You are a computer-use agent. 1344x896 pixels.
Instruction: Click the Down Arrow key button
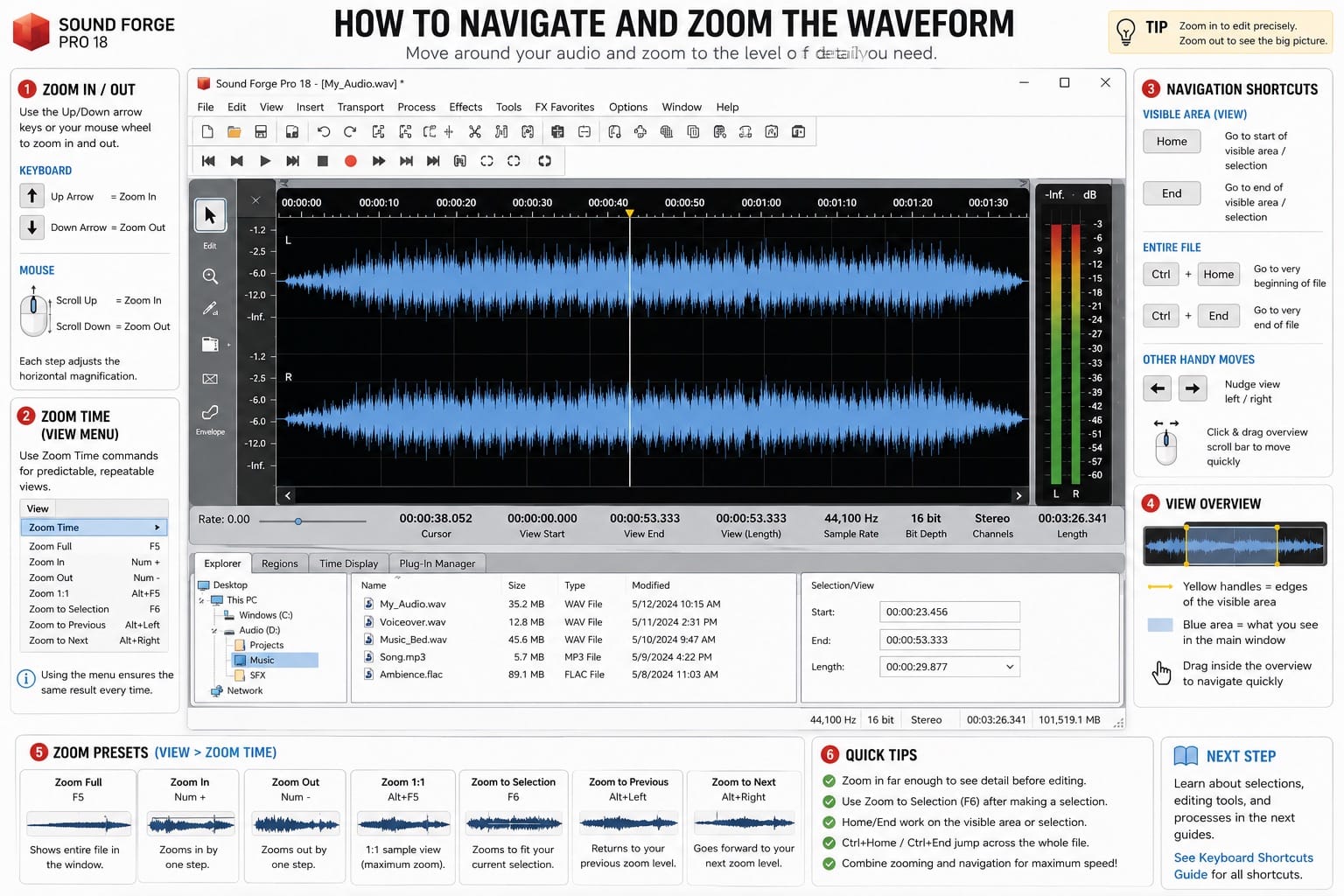pos(32,227)
